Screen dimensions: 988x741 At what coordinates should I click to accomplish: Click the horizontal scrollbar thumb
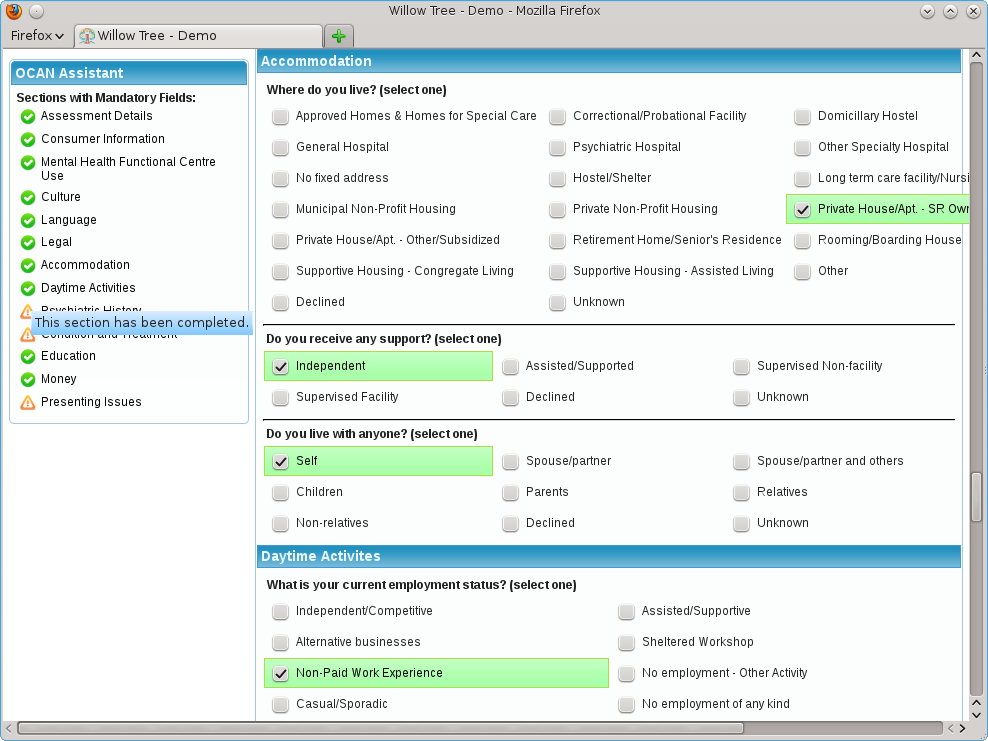click(x=381, y=728)
